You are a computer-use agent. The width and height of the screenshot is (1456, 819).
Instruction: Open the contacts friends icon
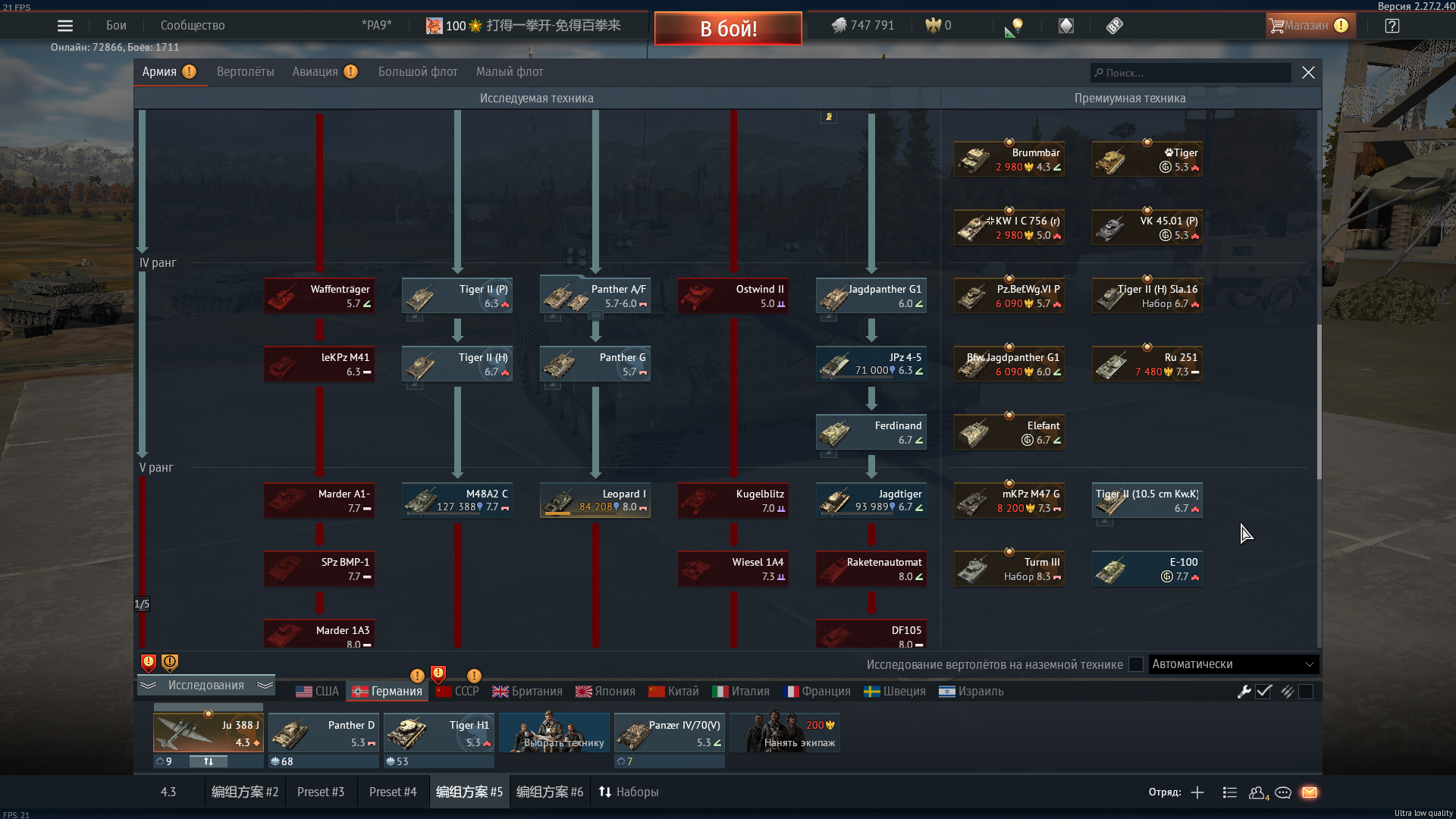tap(1258, 792)
